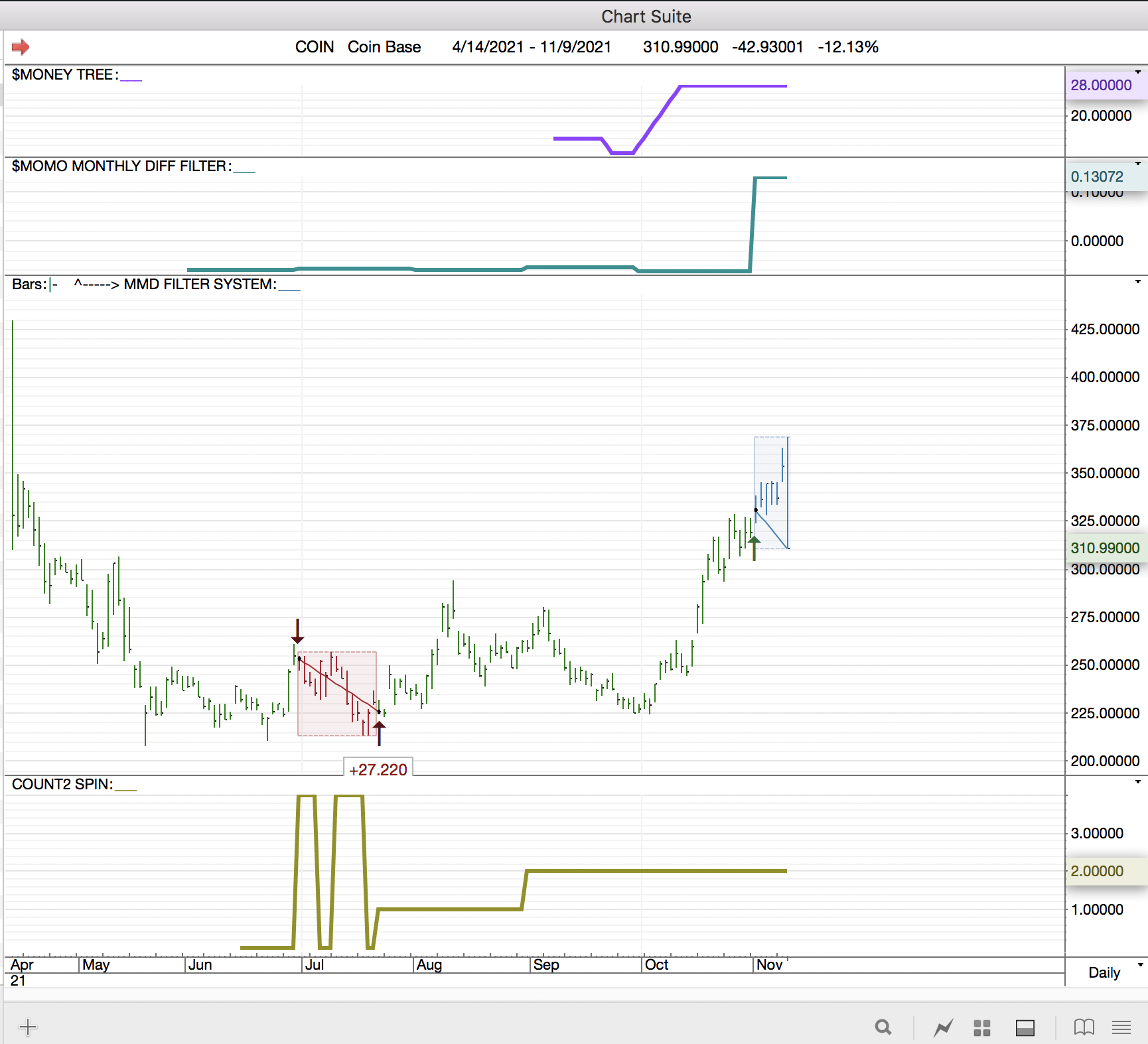The height and width of the screenshot is (1044, 1148).
Task: Click the red arrow icon beside the symbol
Action: point(21,47)
